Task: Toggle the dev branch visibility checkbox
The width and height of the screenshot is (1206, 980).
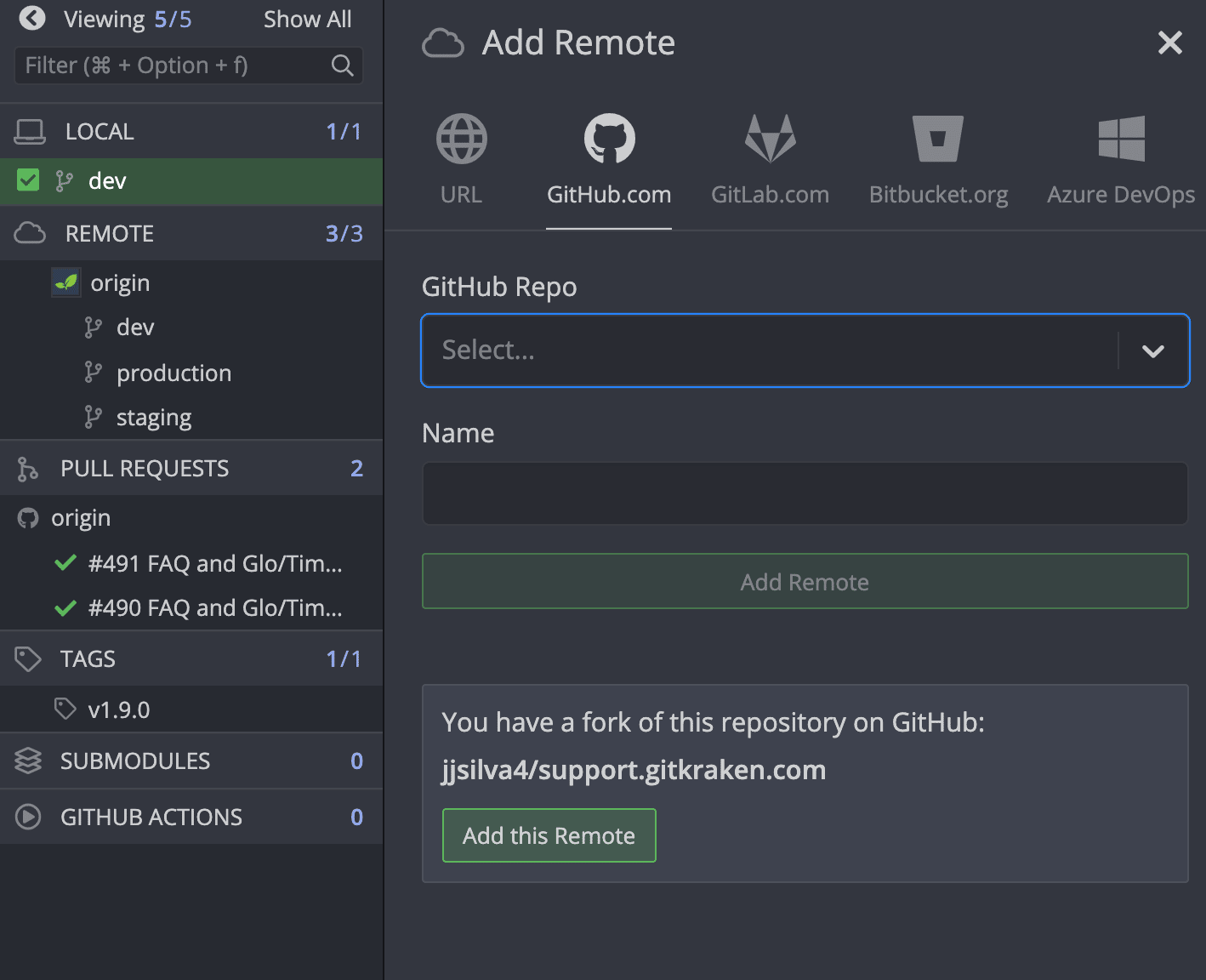Action: 28,180
